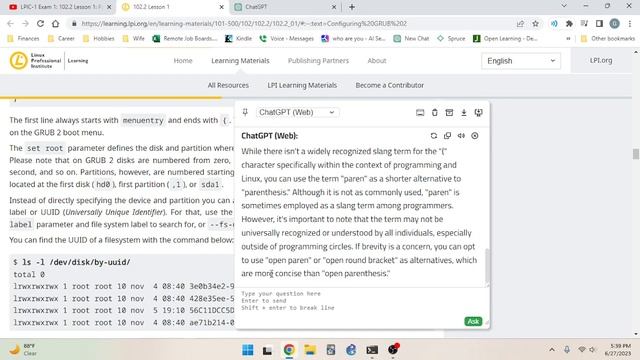Open conversation in independent window icon

(420, 113)
